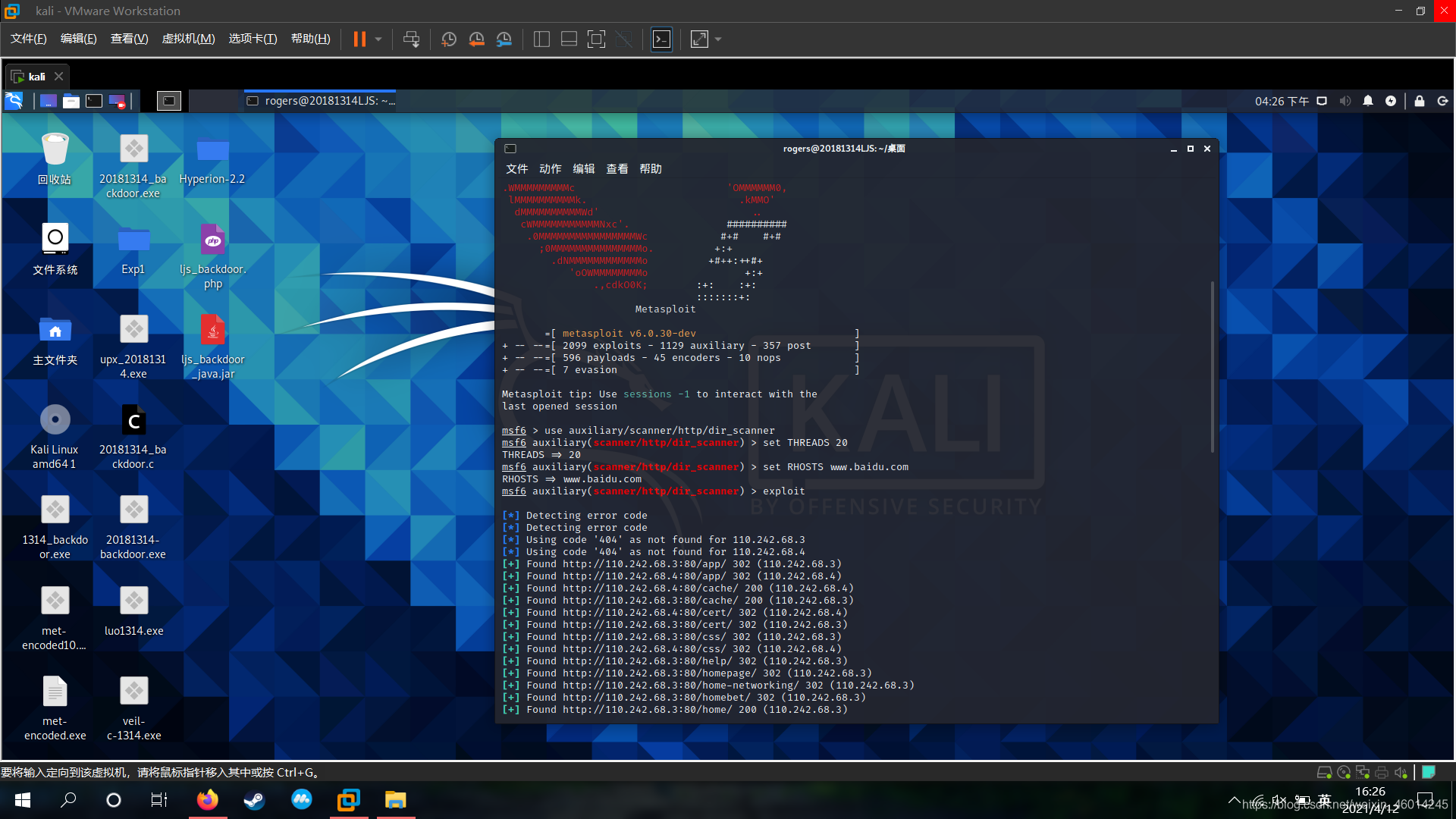
Task: Open Windows taskbar search
Action: pos(68,800)
